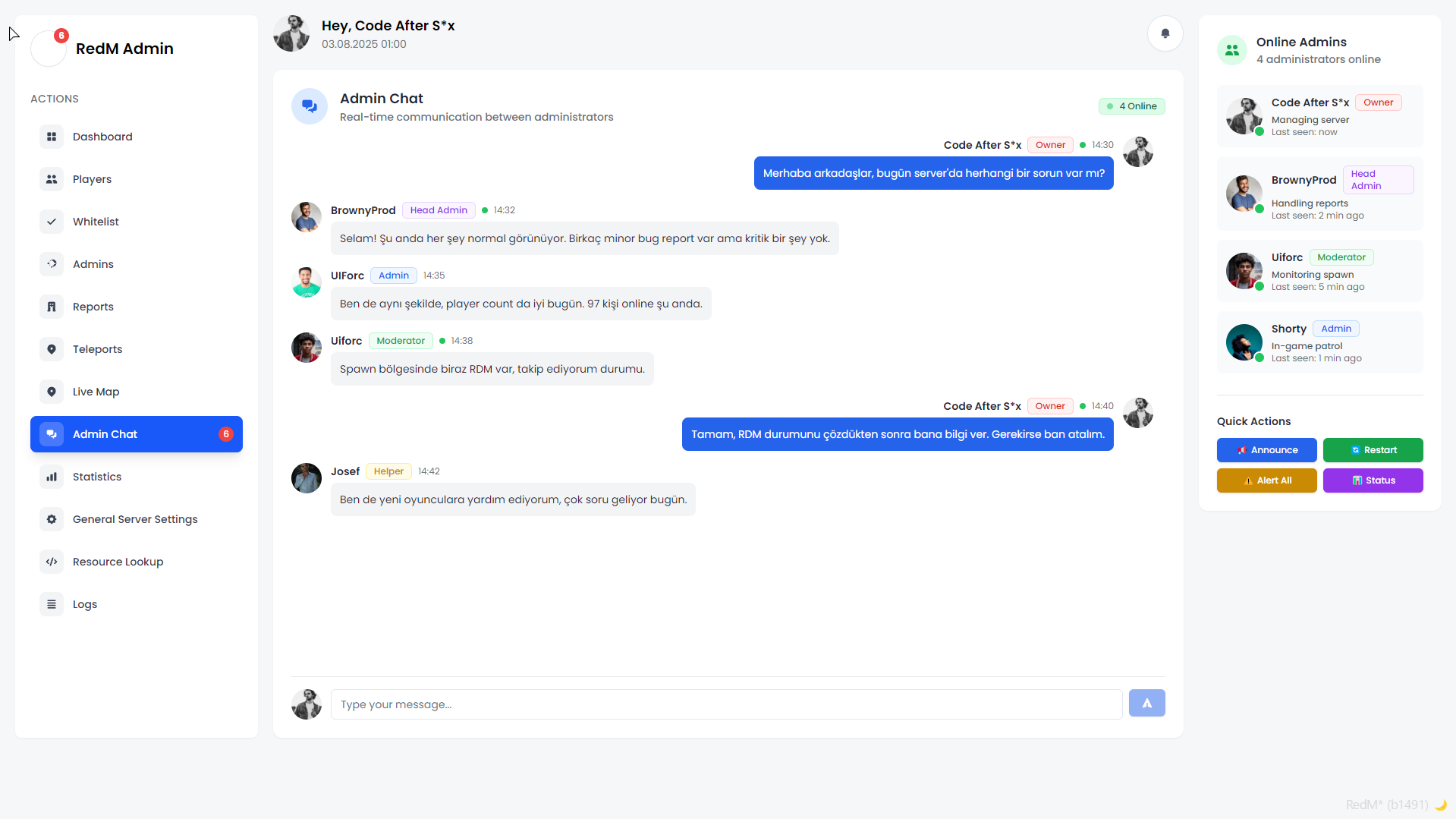The width and height of the screenshot is (1456, 819).
Task: Click the Whitelist checkmark icon
Action: 52,222
